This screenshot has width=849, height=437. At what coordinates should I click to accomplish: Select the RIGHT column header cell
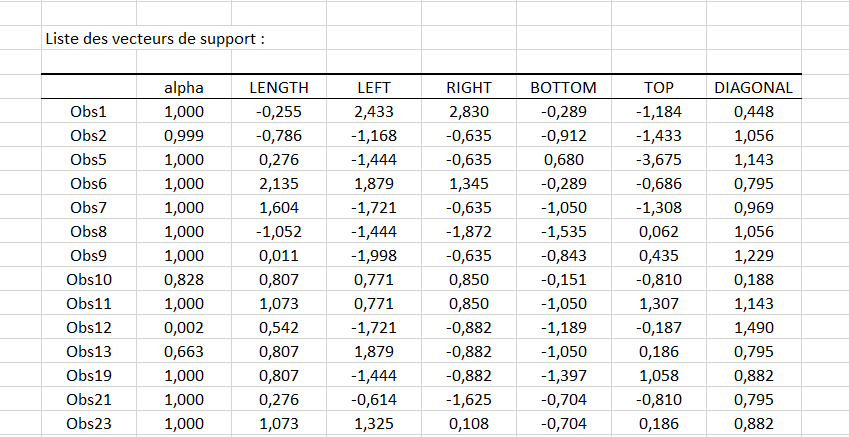point(469,88)
